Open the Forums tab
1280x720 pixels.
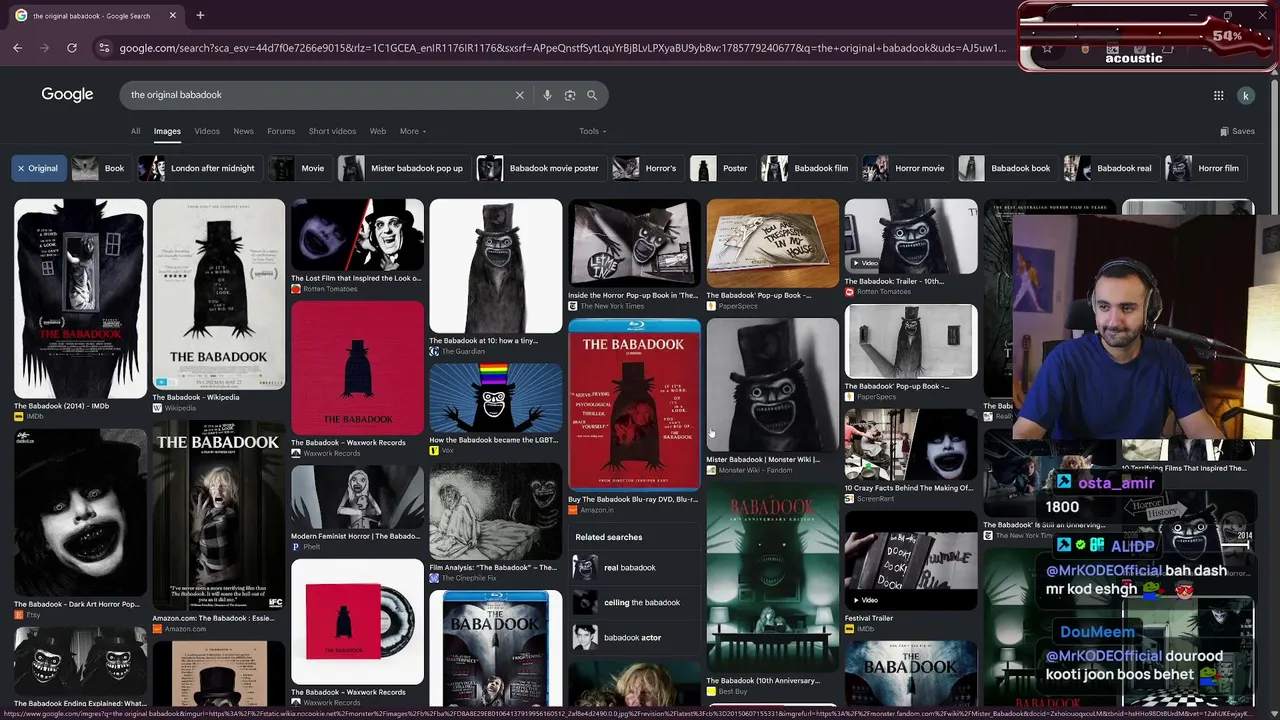click(281, 131)
